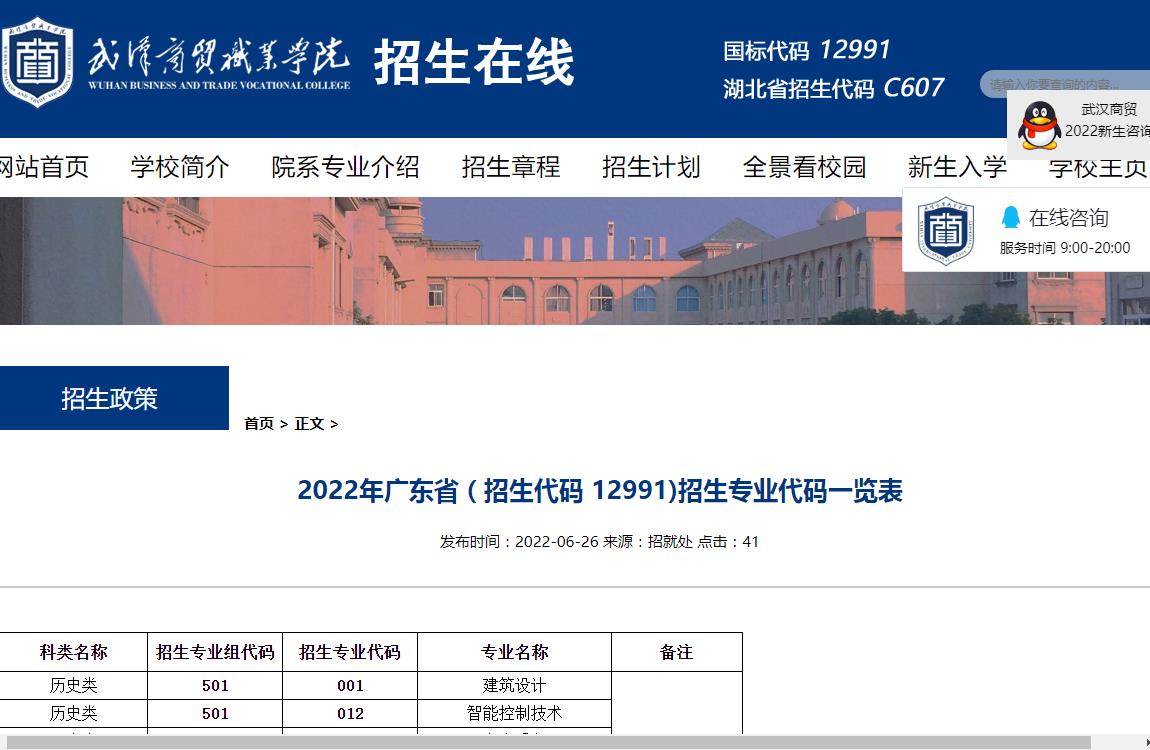
Task: Click the 在线咨询 link
Action: 1069,218
